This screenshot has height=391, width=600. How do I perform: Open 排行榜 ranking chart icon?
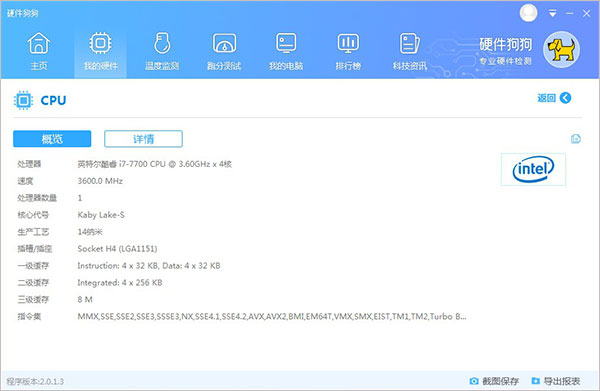pos(348,43)
